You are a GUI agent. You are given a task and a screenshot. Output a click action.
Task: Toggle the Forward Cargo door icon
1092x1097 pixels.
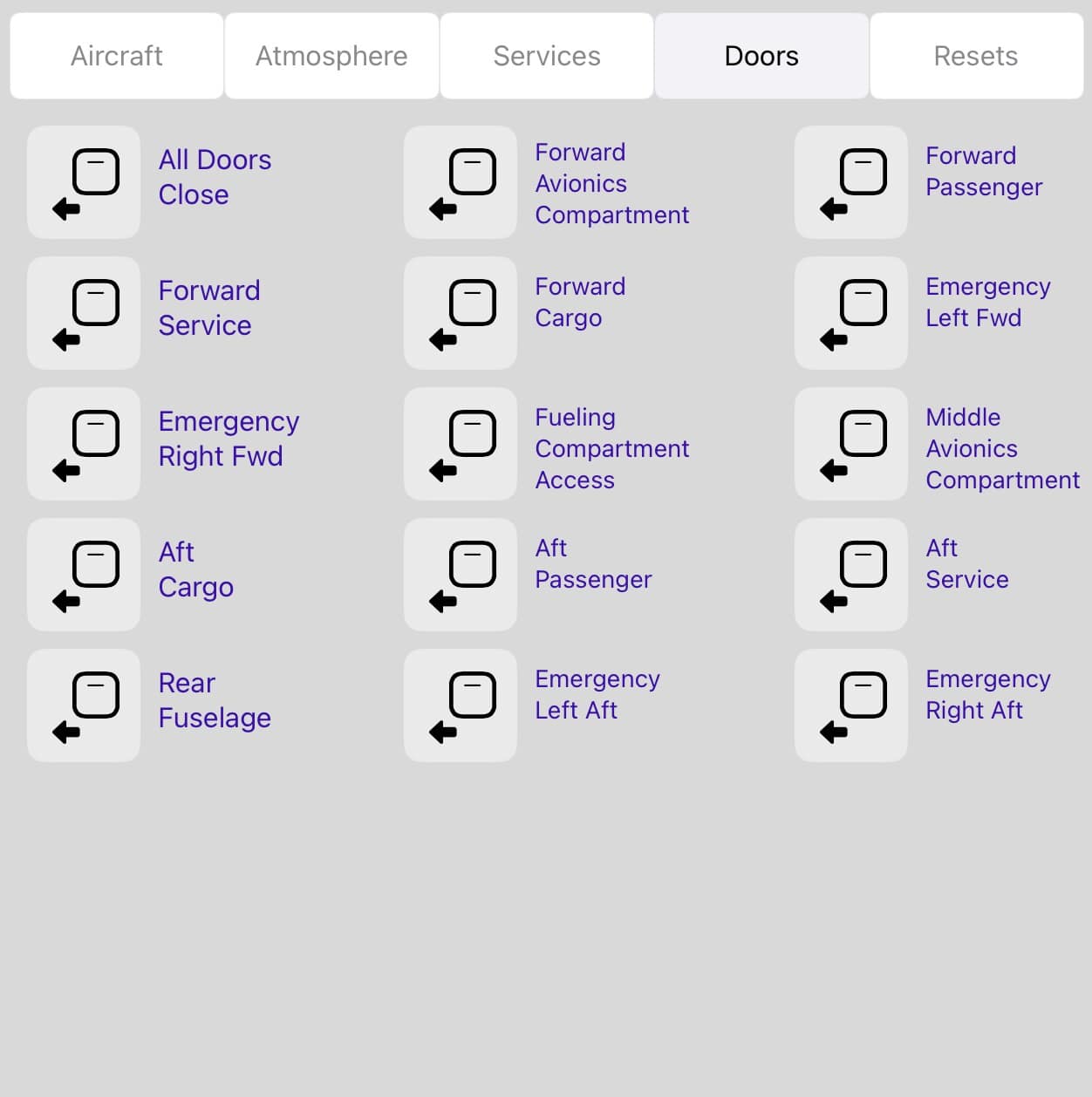coord(461,313)
